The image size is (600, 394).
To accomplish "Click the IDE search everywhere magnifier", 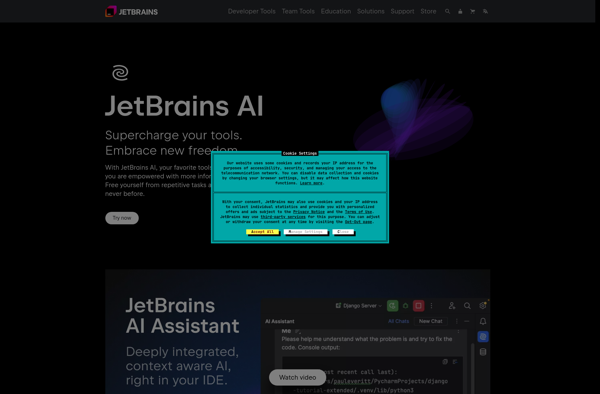I will [x=467, y=306].
